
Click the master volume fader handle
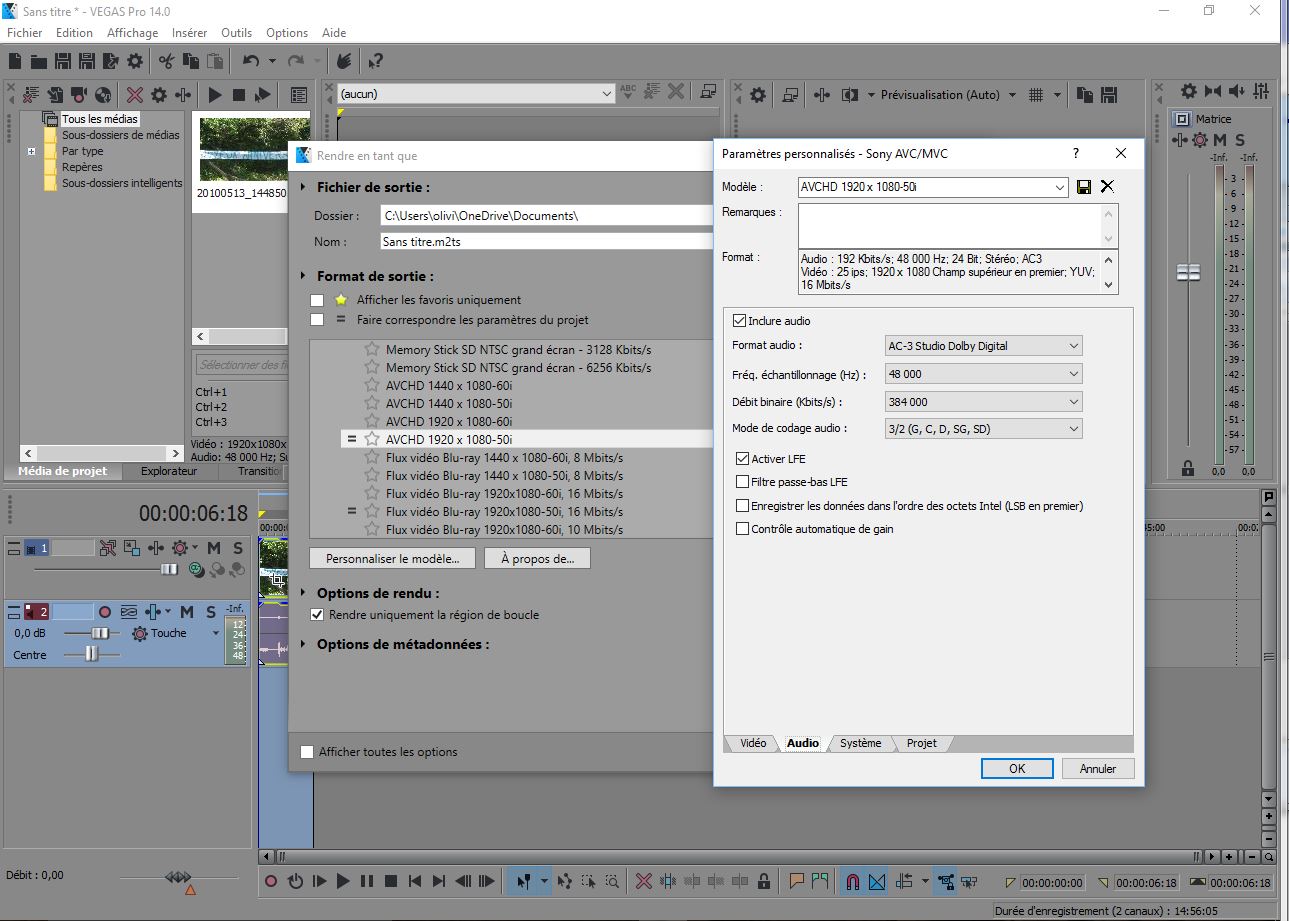coord(1188,272)
